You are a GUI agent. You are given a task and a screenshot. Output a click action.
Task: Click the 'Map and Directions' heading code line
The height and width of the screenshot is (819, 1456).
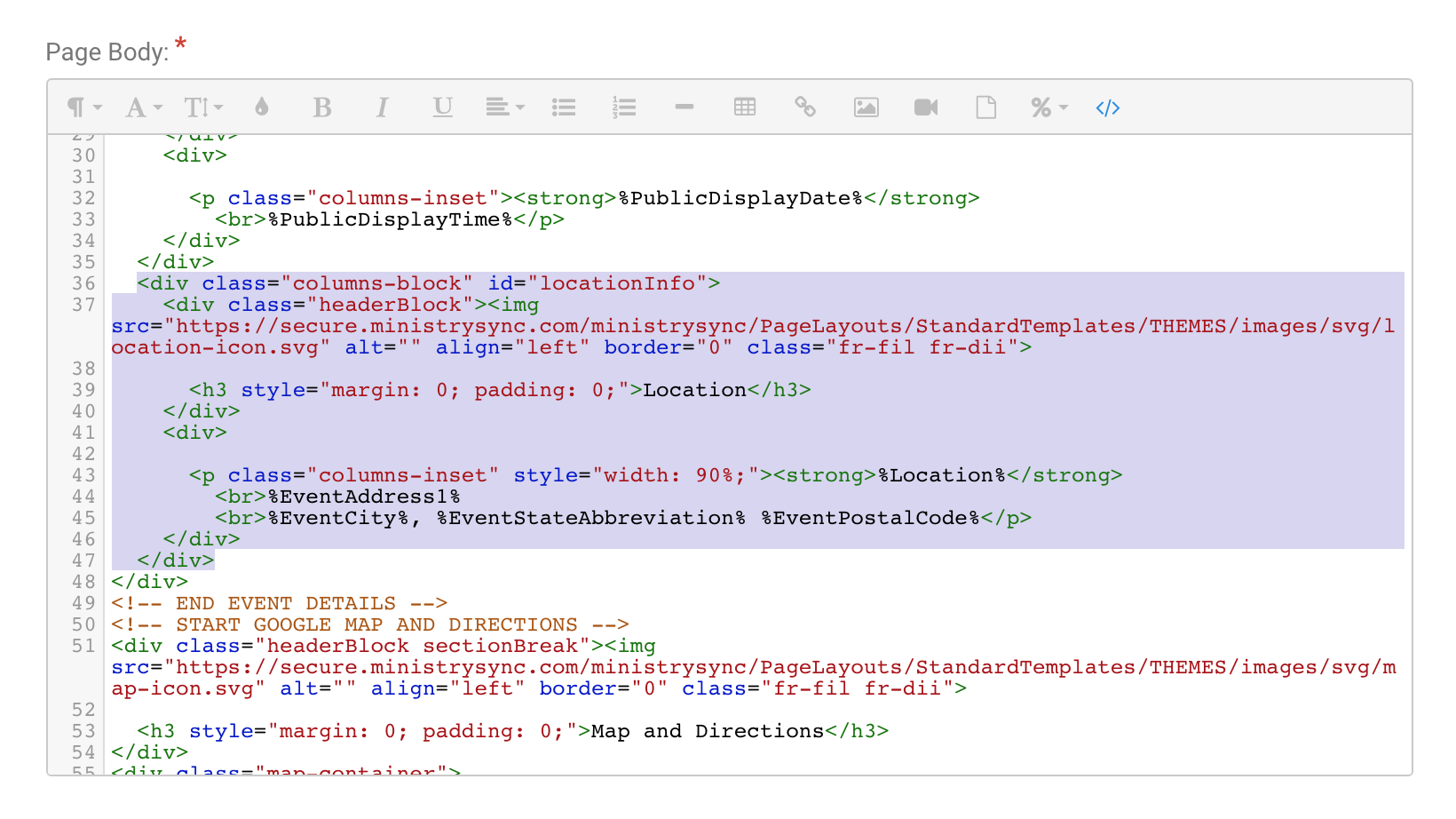tap(512, 731)
